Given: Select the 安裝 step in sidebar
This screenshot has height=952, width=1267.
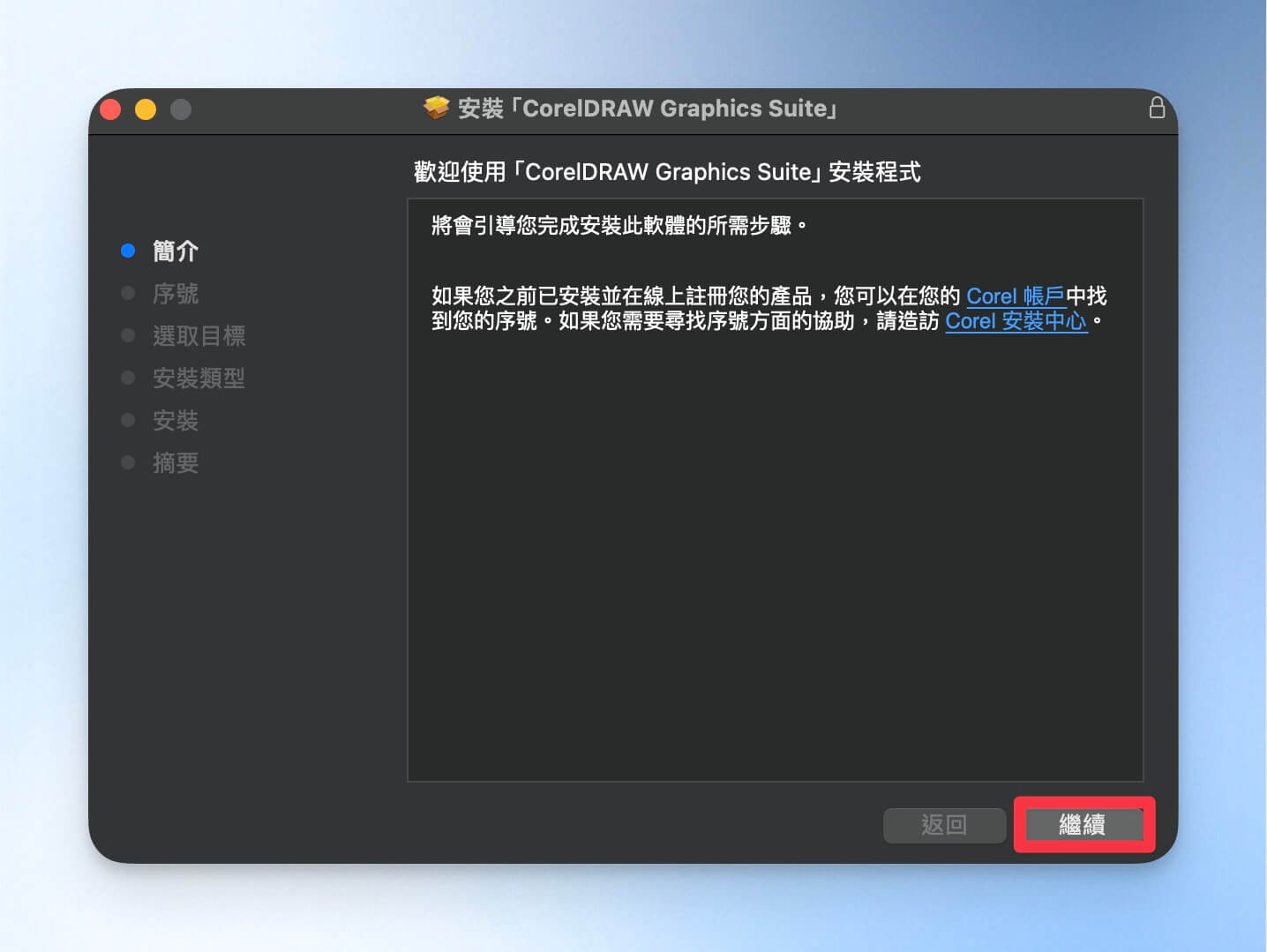Looking at the screenshot, I should (x=176, y=421).
